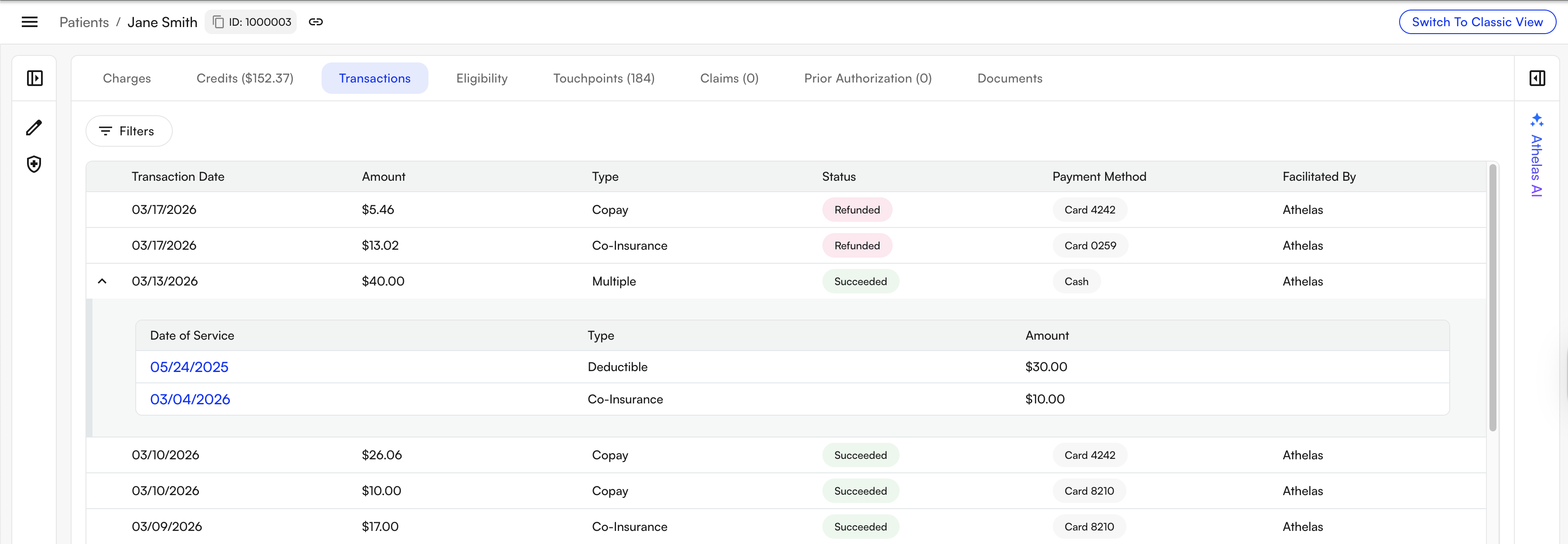Switch to the Charges tab
This screenshot has height=544, width=1568.
click(x=127, y=78)
